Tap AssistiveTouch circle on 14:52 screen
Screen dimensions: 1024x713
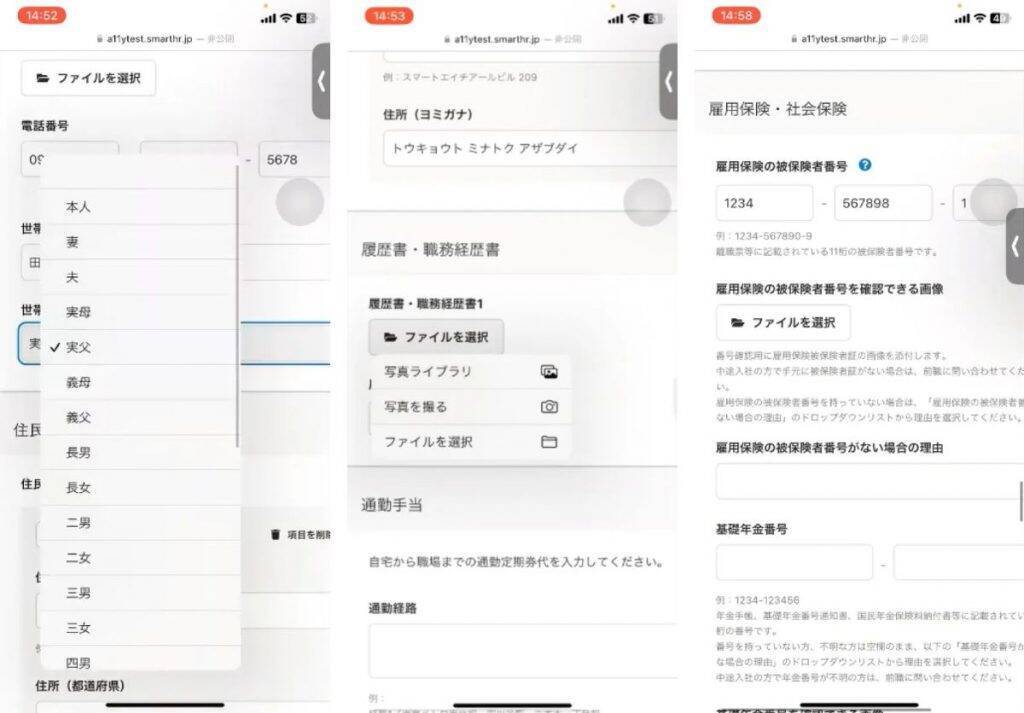[x=300, y=202]
